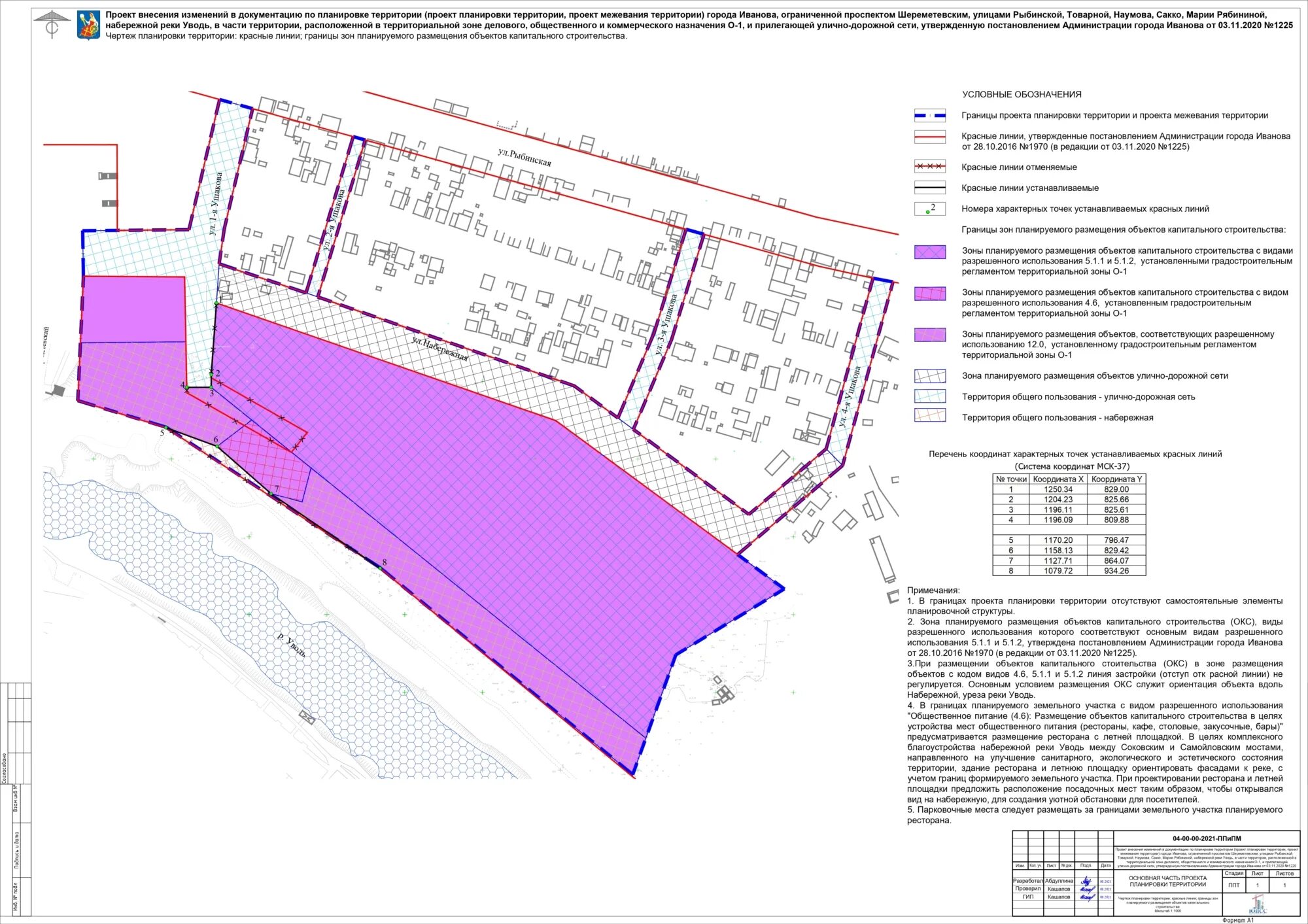Click the coordinate value '829.00'

(1116, 489)
